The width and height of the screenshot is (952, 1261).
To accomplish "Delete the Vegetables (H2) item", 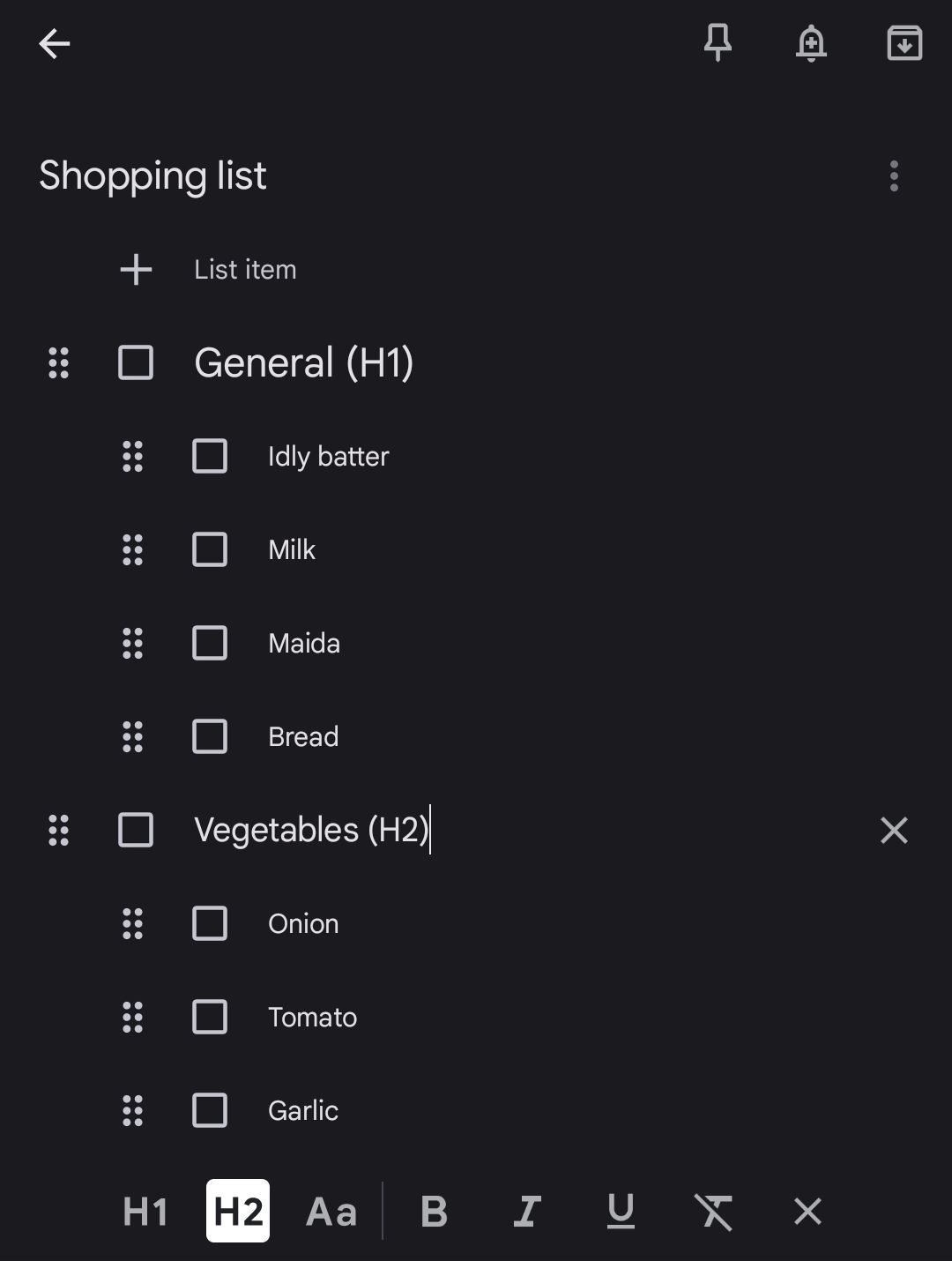I will (894, 830).
